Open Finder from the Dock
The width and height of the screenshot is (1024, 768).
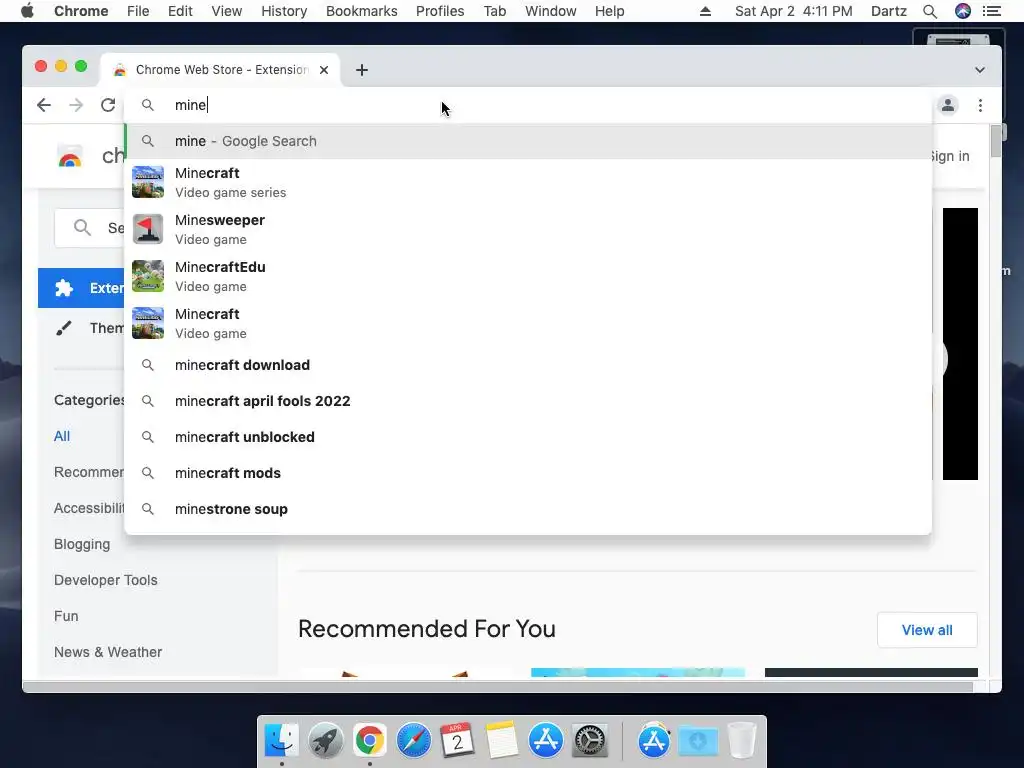click(281, 741)
